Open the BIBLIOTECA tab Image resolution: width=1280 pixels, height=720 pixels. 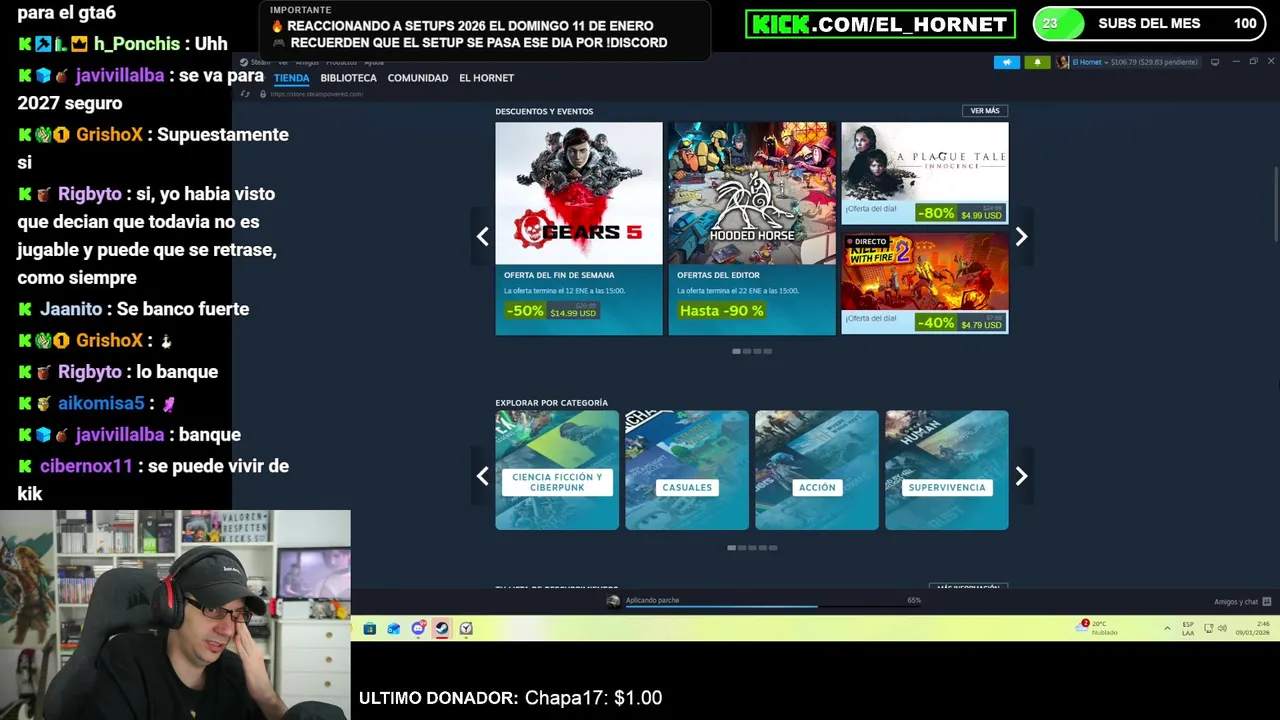[x=348, y=78]
